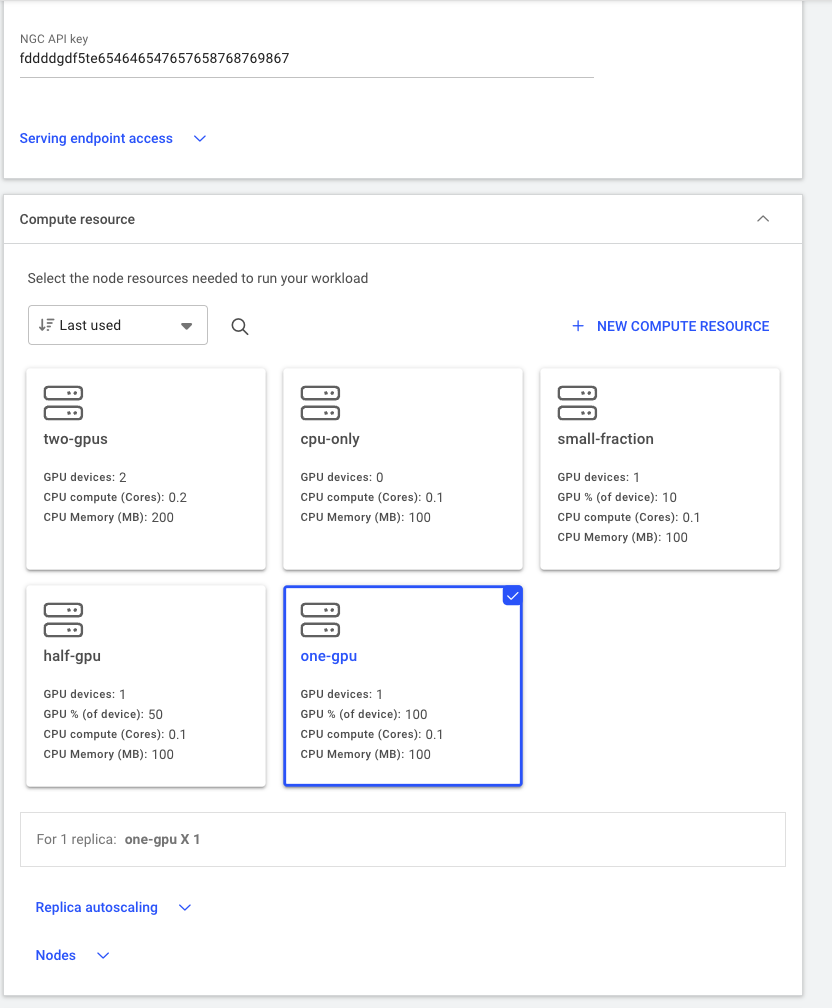Open the Last used sort dropdown
Image resolution: width=832 pixels, height=1008 pixels.
[x=118, y=325]
